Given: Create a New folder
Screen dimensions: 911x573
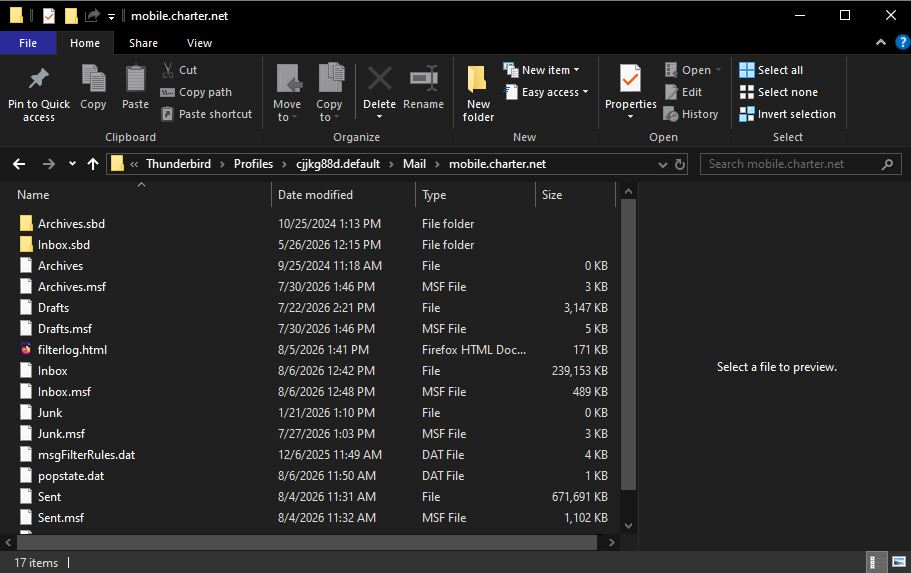Looking at the screenshot, I should (478, 93).
